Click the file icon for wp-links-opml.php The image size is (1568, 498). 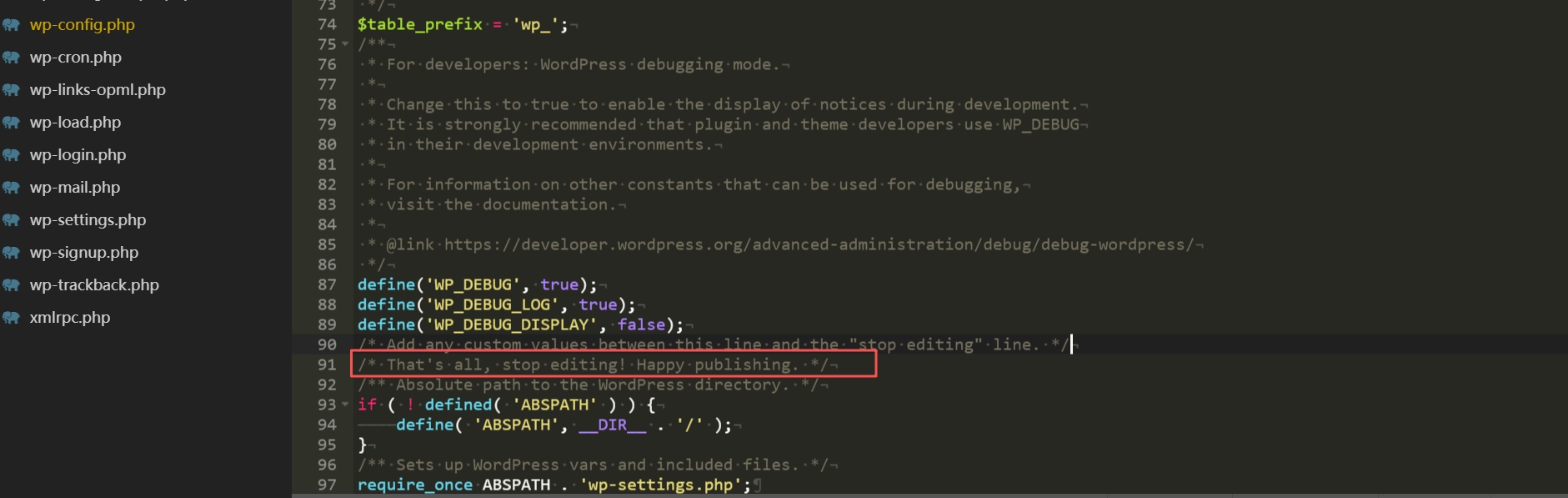[11, 90]
